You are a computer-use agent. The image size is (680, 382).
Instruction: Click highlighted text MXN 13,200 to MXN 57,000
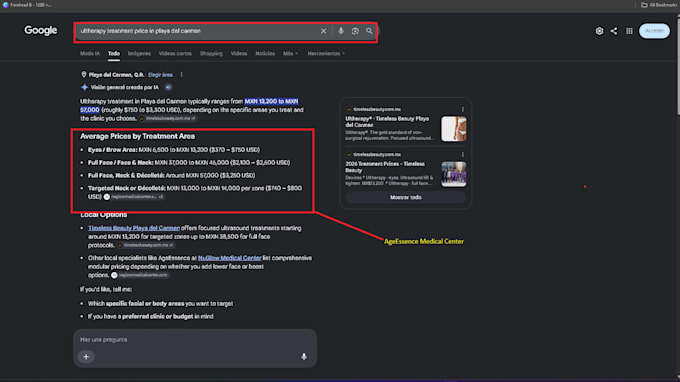coord(189,105)
